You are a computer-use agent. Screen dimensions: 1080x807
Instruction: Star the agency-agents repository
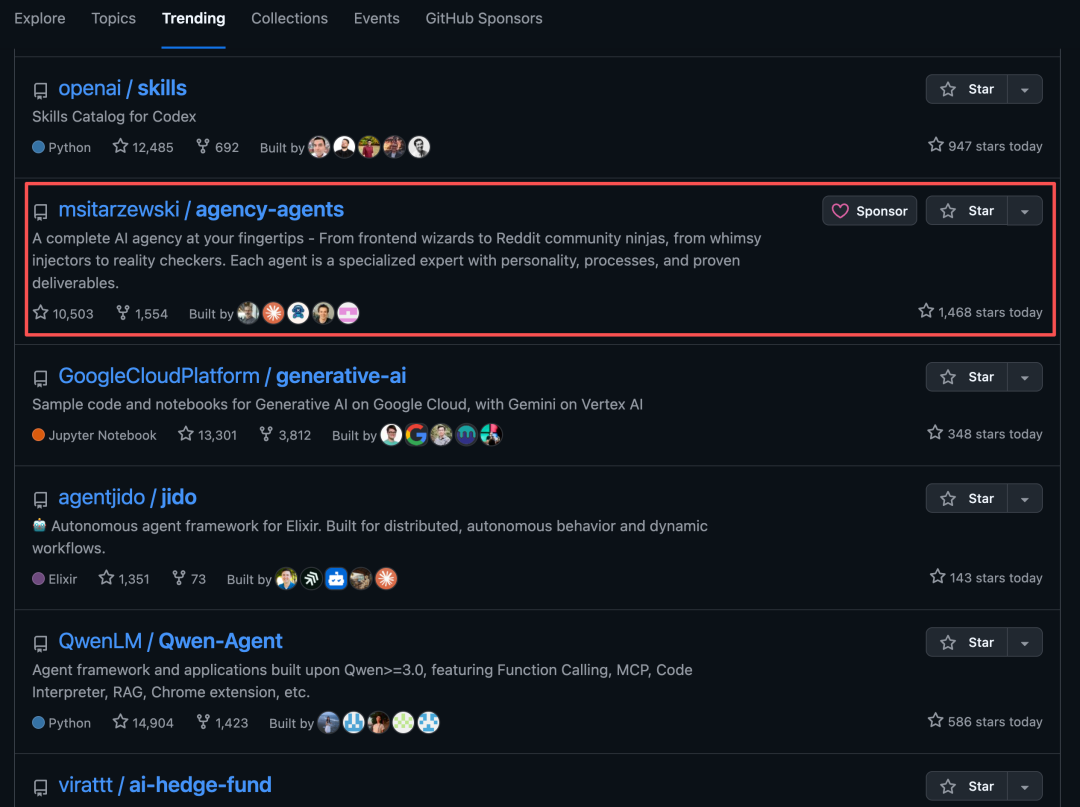pos(967,211)
